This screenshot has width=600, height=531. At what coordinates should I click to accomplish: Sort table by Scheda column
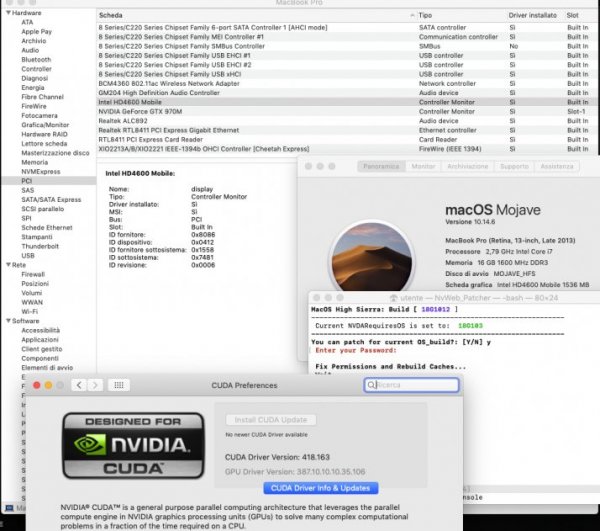click(x=256, y=15)
